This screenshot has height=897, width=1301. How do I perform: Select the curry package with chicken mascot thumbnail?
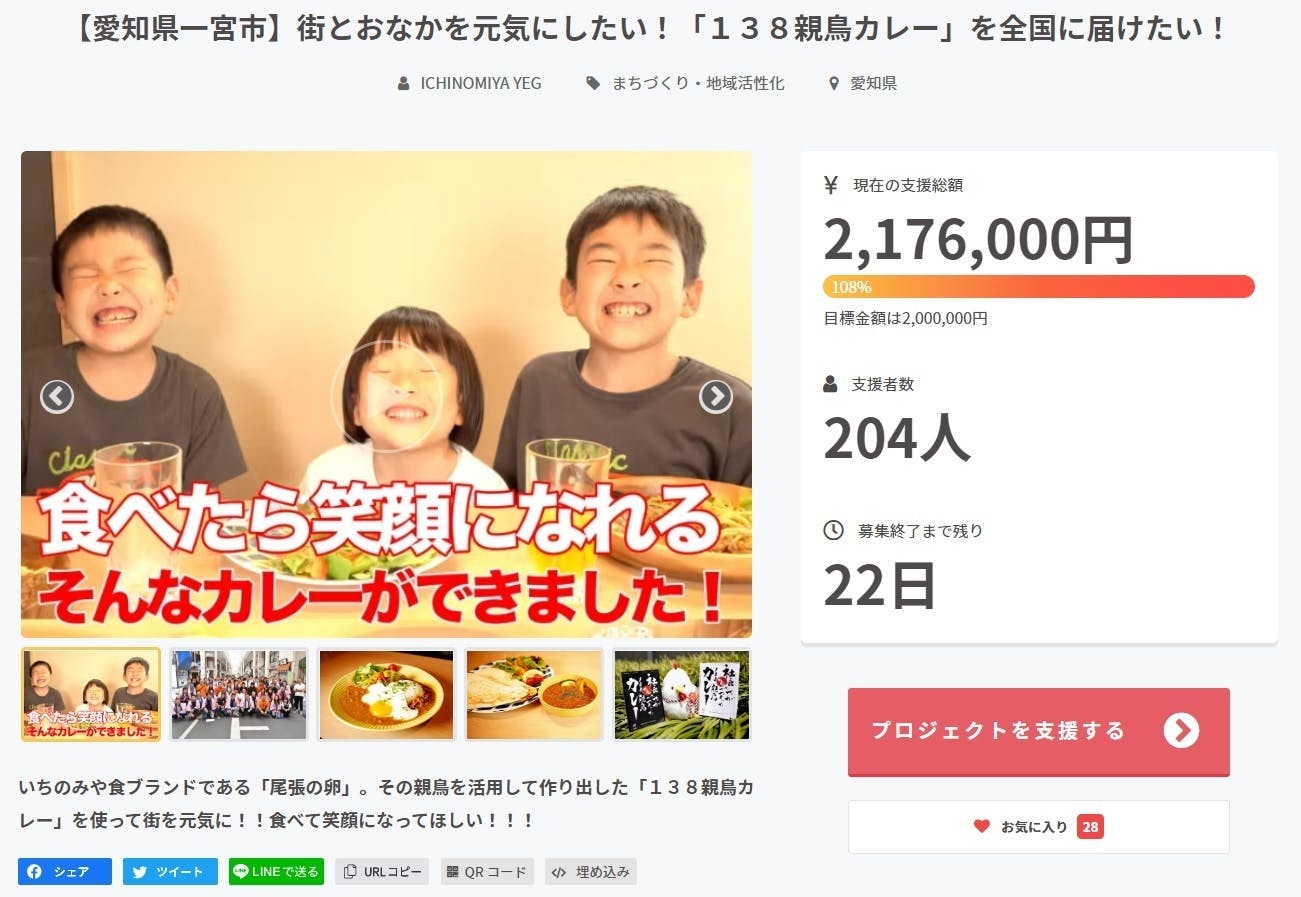682,695
